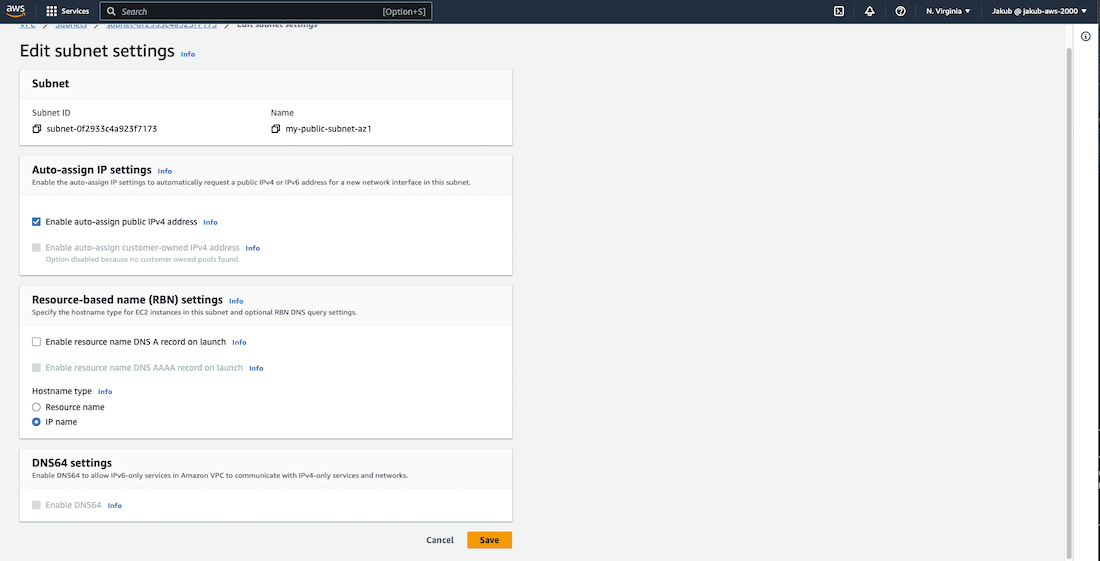Viewport: 1100px width, 561px height.
Task: Open Info link beside Hostname type
Action: coord(105,392)
